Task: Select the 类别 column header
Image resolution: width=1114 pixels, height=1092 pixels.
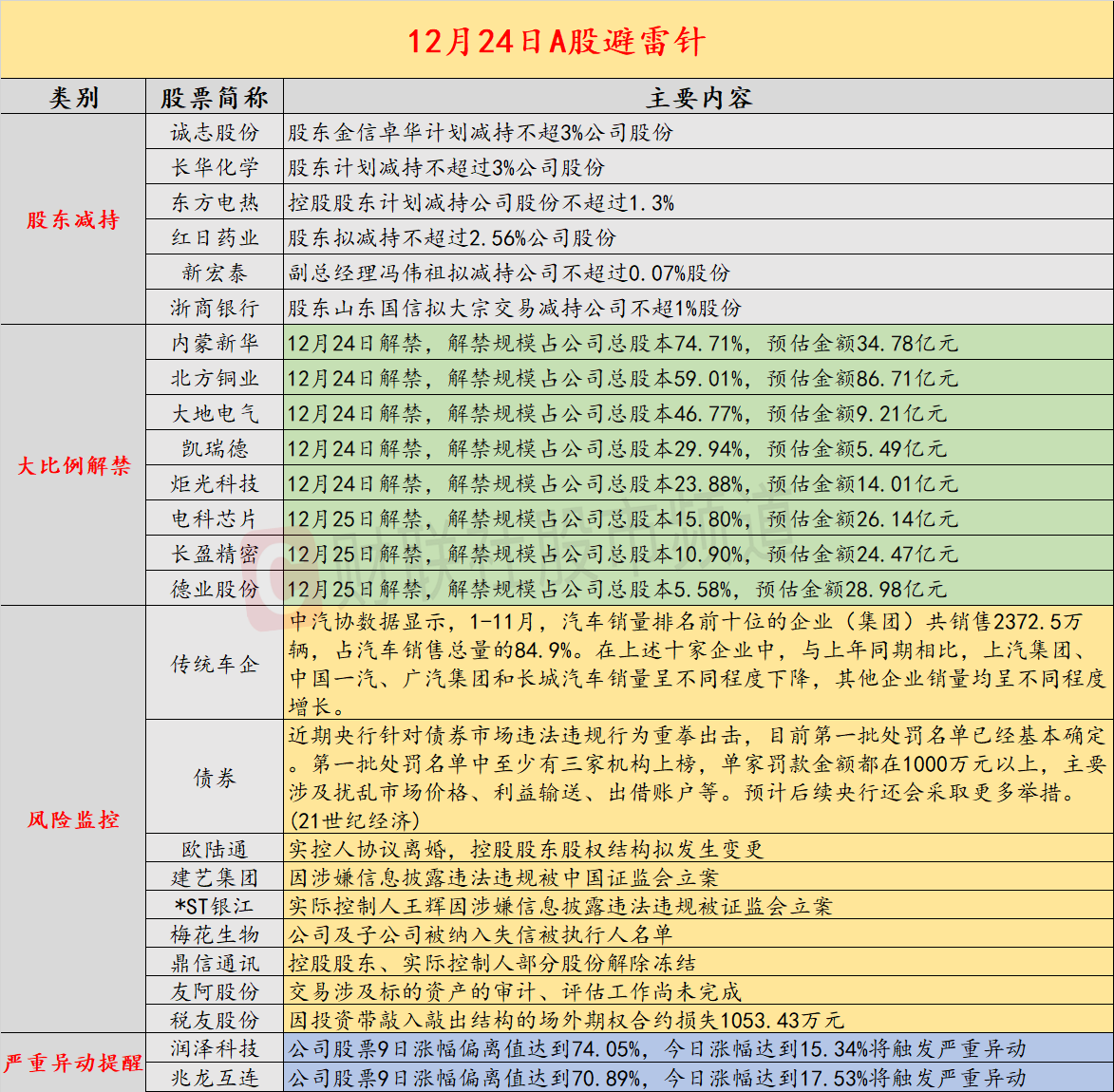Action: [73, 98]
